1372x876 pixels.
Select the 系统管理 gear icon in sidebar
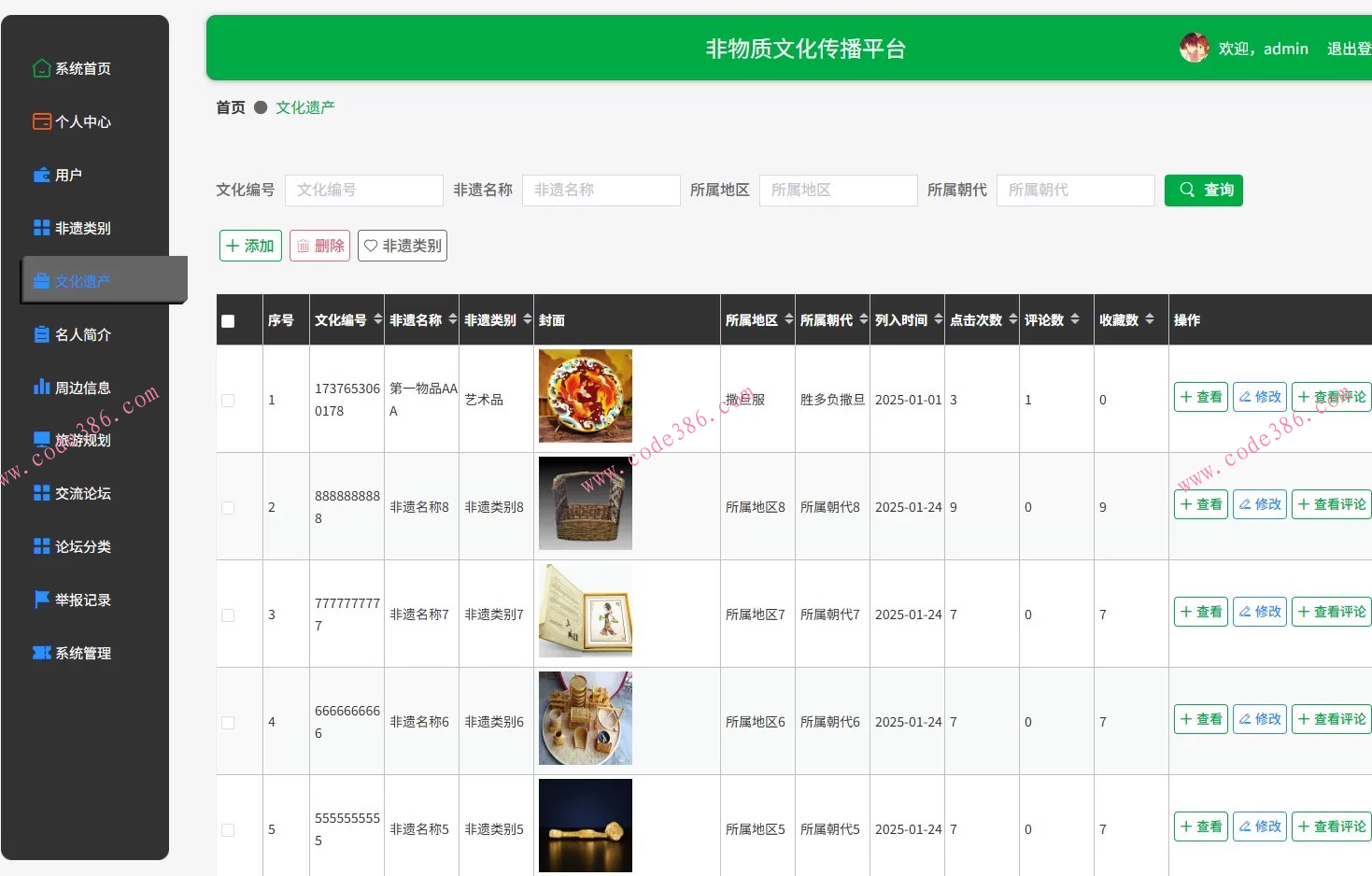41,652
